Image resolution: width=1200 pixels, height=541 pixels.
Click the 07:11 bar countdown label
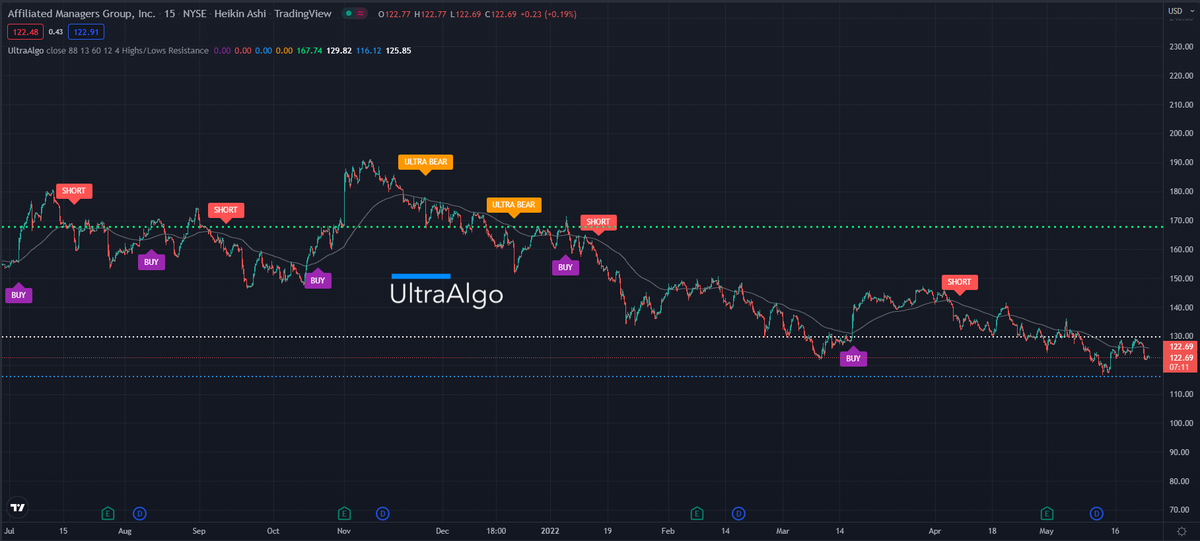(1178, 368)
